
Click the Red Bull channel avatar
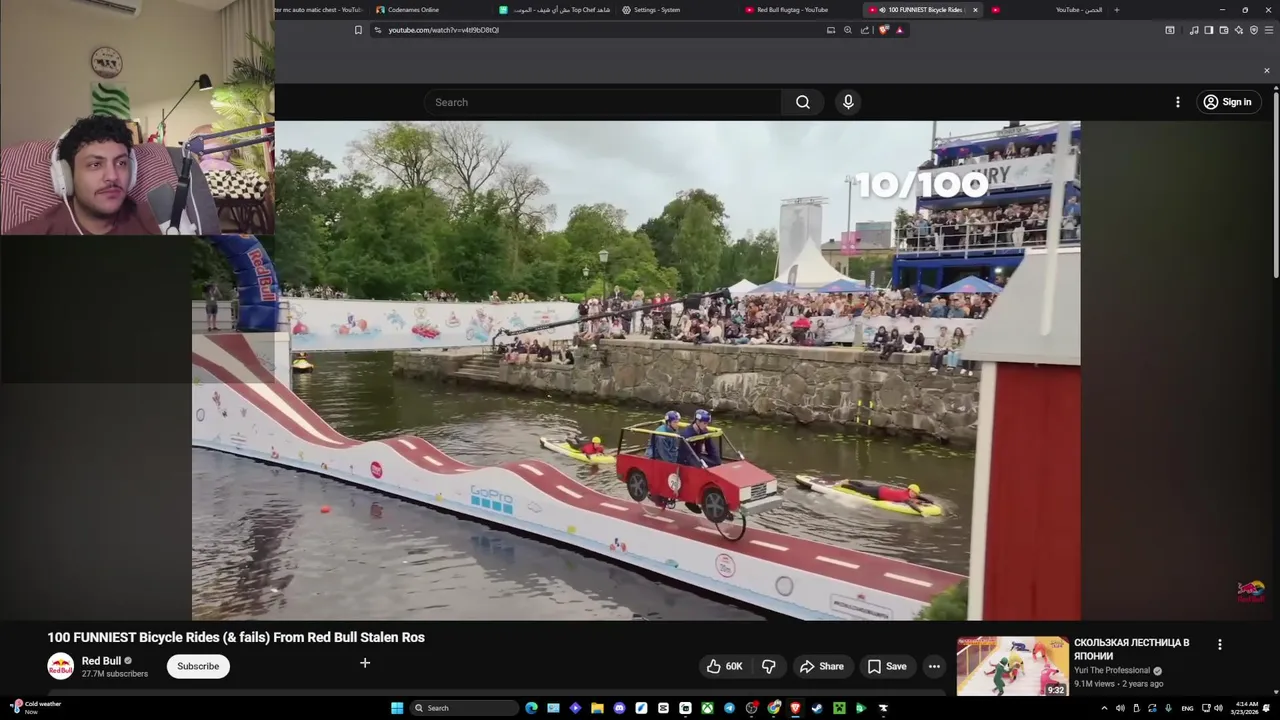(61, 666)
